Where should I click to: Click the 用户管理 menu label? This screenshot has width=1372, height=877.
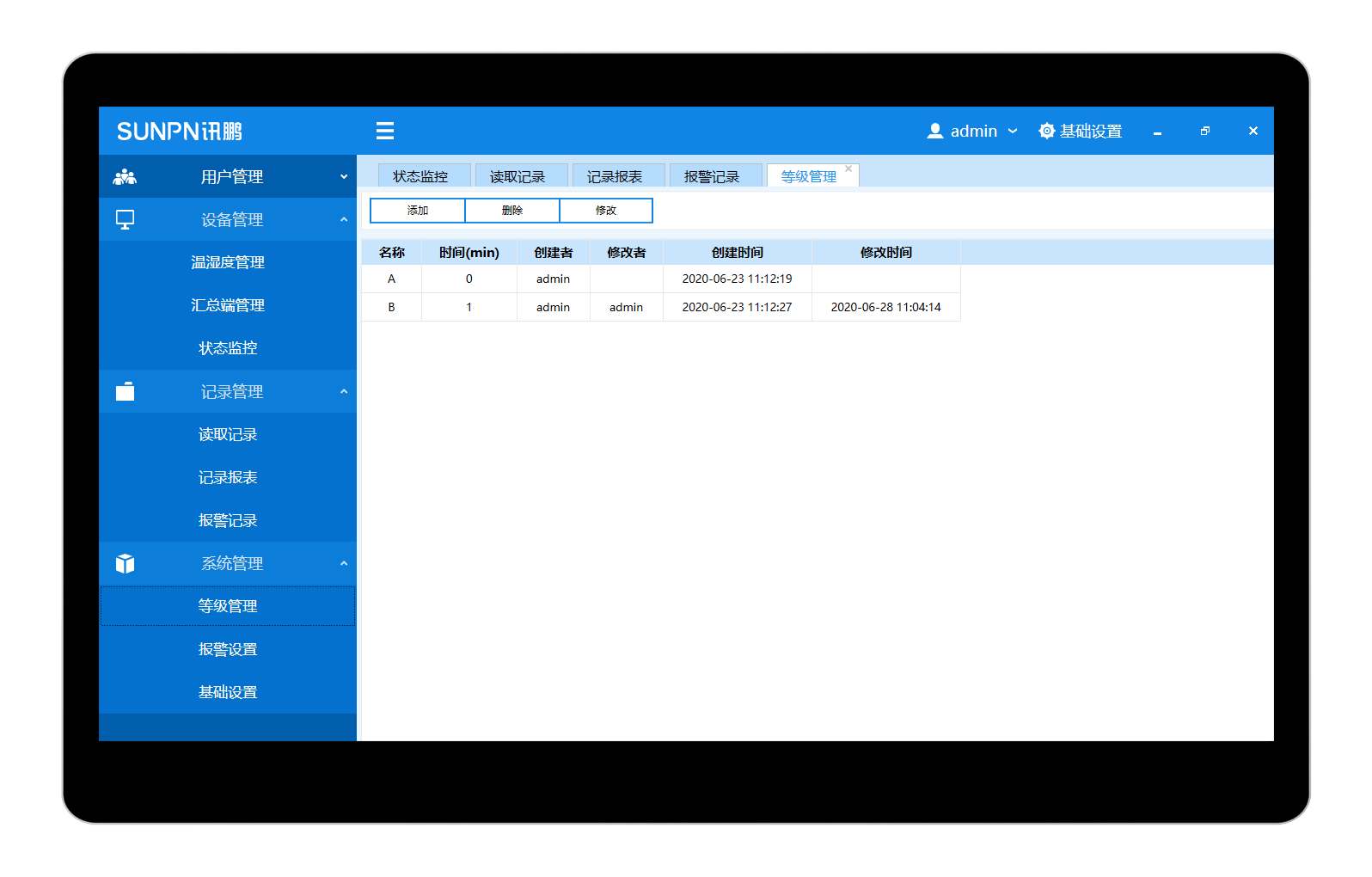232,177
